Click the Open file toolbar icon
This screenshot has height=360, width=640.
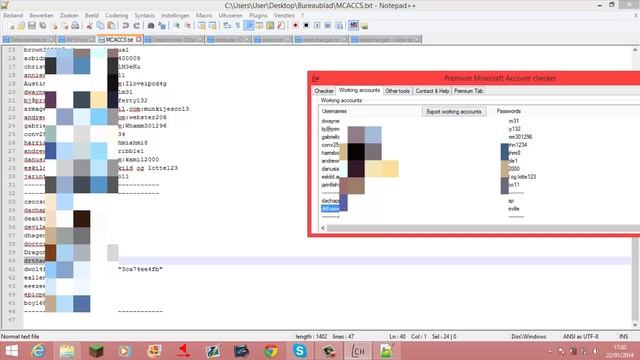pyautogui.click(x=21, y=26)
